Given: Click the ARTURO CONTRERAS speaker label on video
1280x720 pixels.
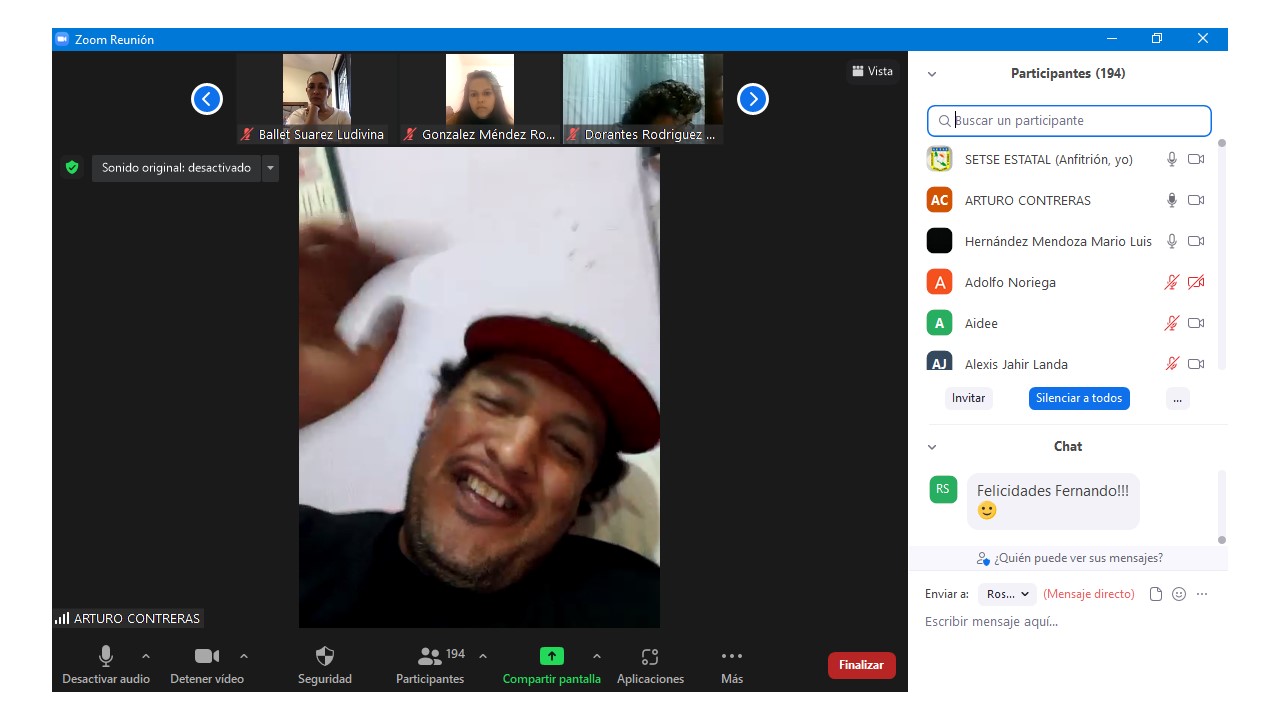Looking at the screenshot, I should point(128,618).
